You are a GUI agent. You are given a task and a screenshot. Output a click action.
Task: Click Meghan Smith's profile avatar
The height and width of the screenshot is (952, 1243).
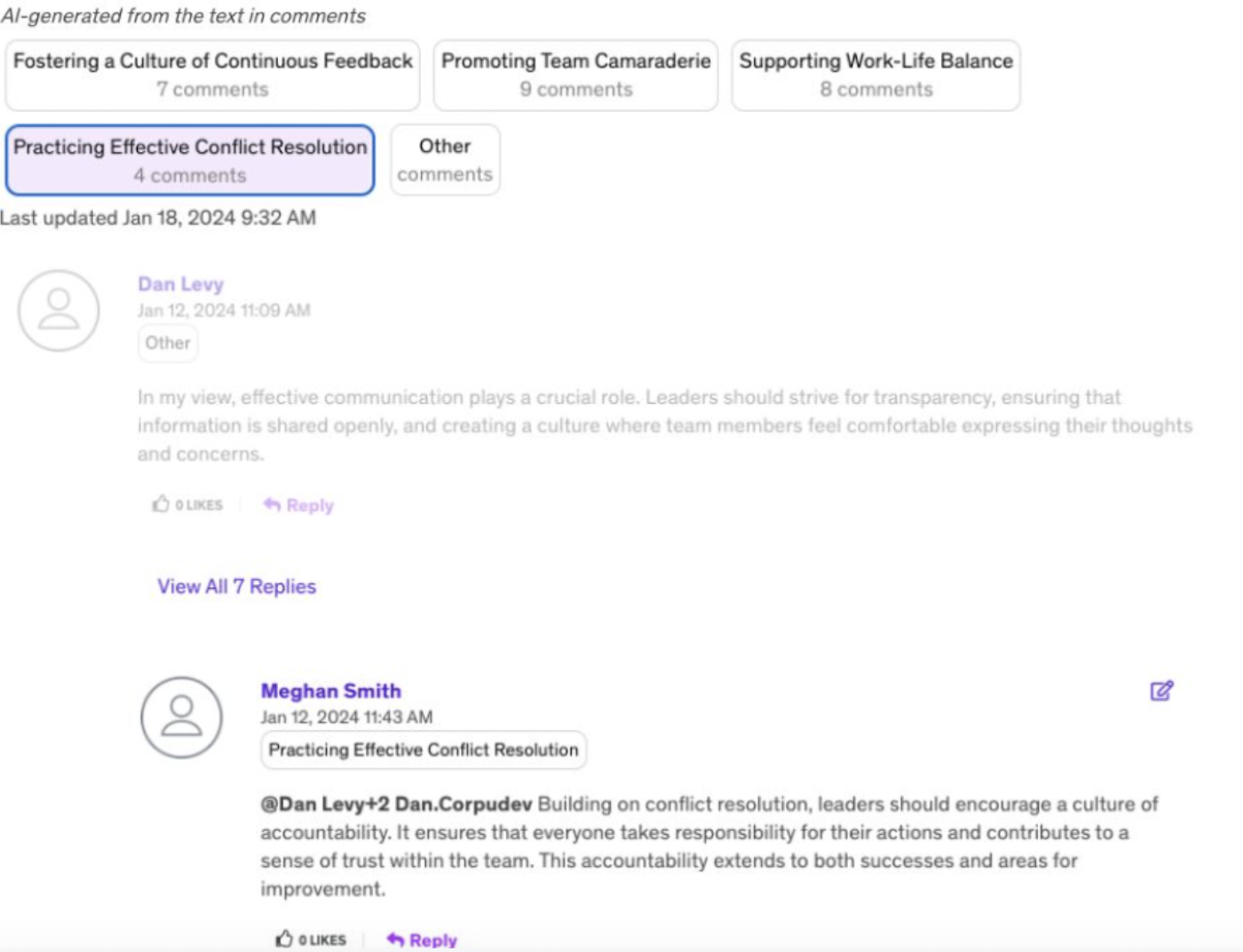tap(181, 718)
